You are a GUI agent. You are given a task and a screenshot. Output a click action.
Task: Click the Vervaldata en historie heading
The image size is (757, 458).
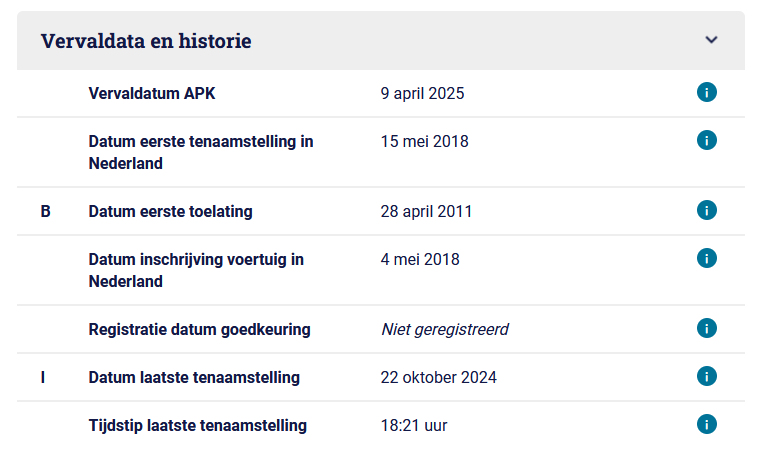click(x=146, y=41)
